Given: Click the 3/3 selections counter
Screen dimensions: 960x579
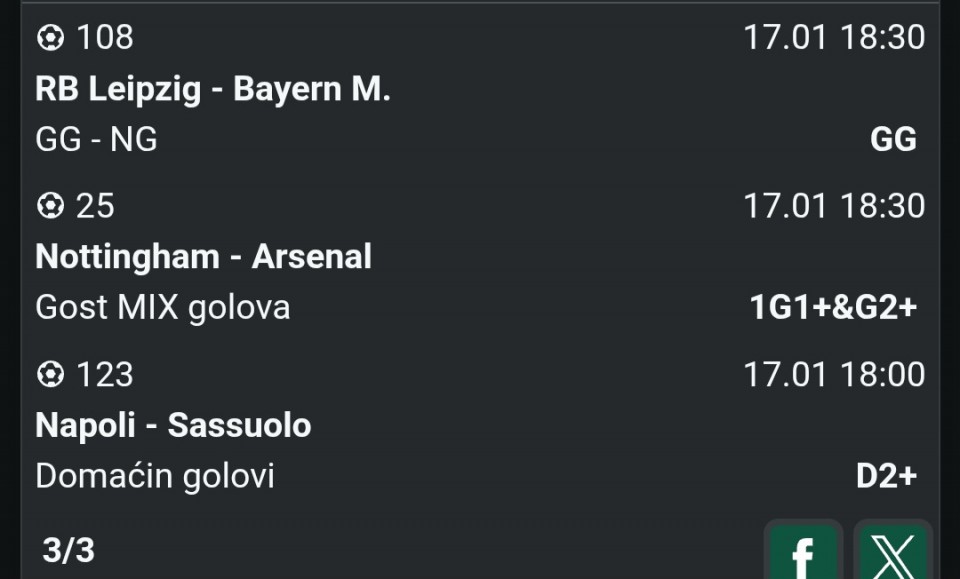Looking at the screenshot, I should 68,549.
